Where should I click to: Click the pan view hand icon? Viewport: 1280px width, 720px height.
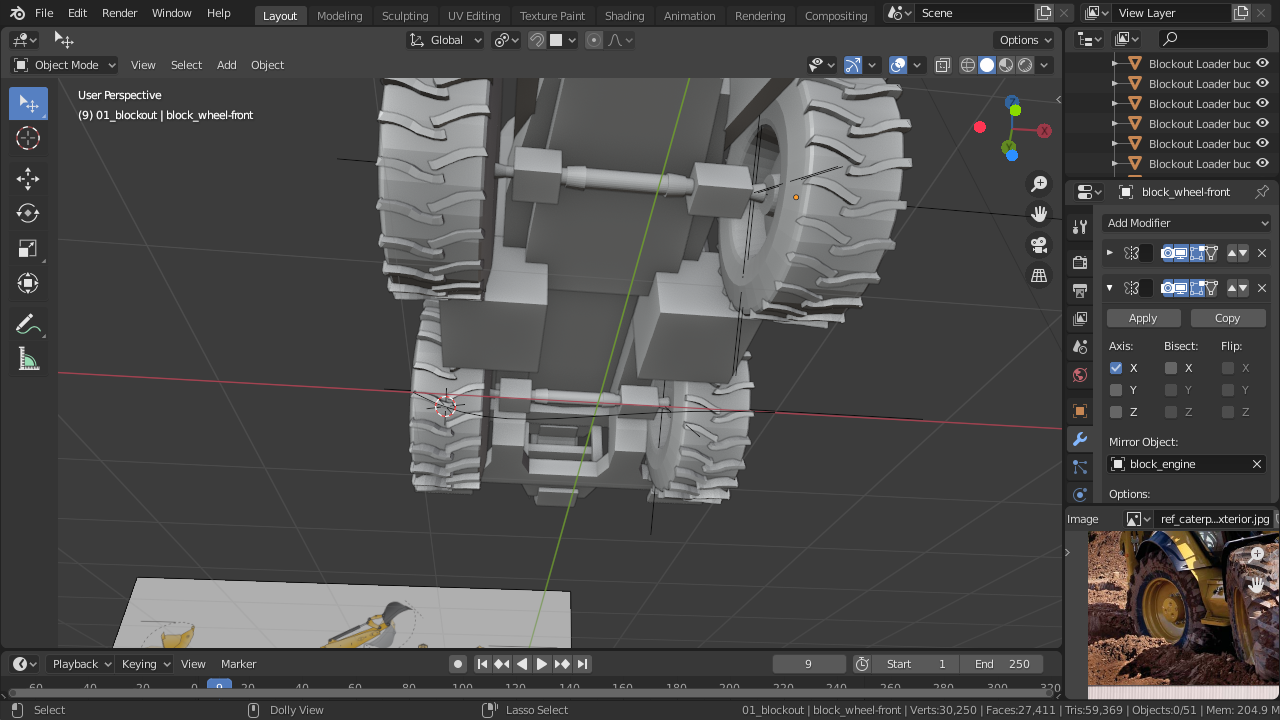tap(1039, 214)
